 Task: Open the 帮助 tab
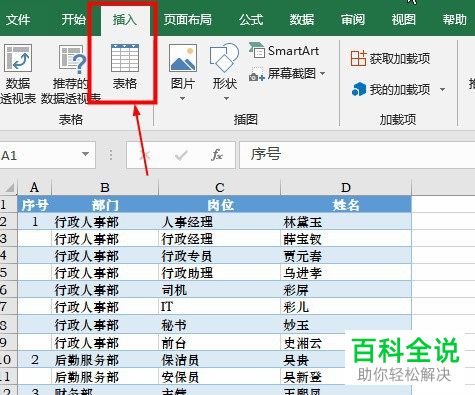click(455, 20)
